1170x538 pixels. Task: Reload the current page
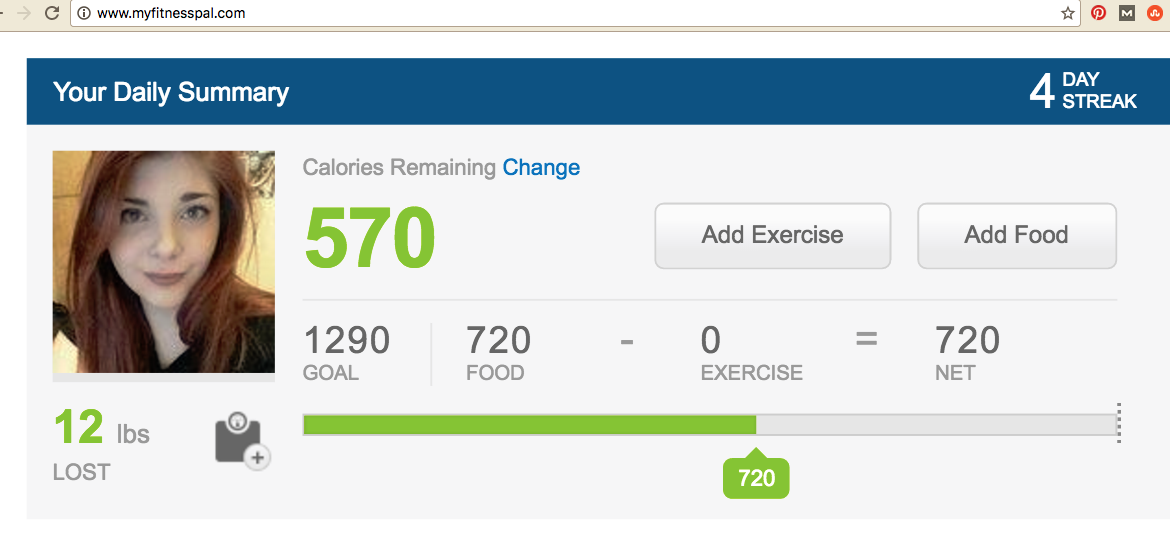pyautogui.click(x=52, y=14)
